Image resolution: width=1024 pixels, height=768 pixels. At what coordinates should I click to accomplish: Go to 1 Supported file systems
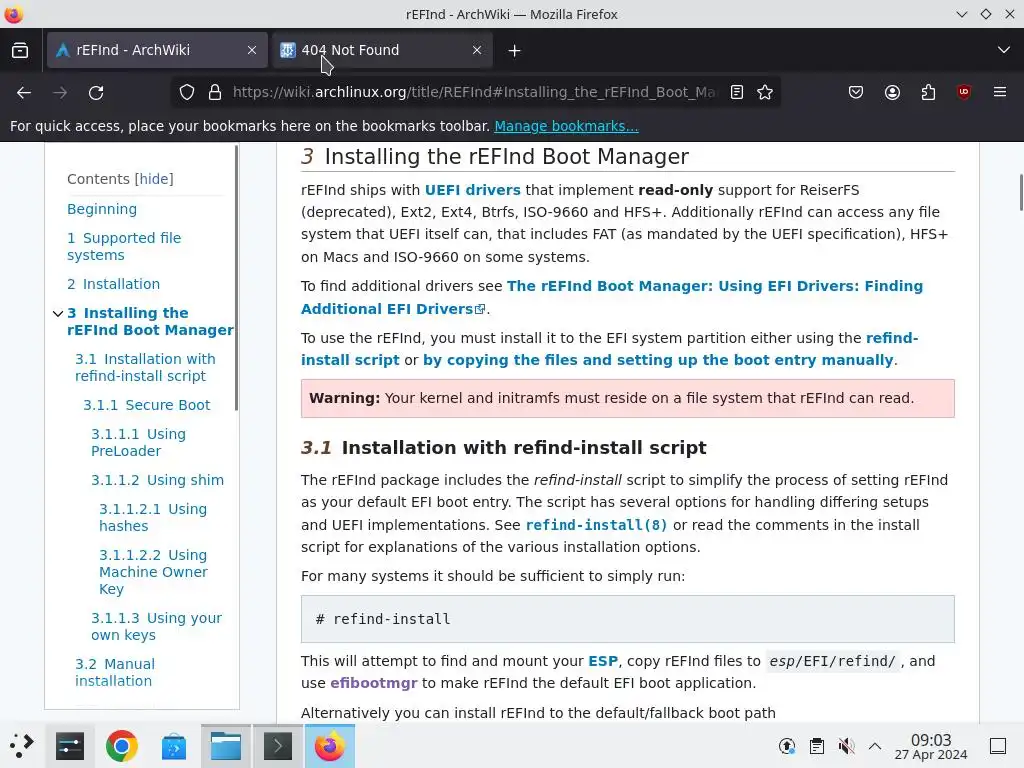pos(124,247)
